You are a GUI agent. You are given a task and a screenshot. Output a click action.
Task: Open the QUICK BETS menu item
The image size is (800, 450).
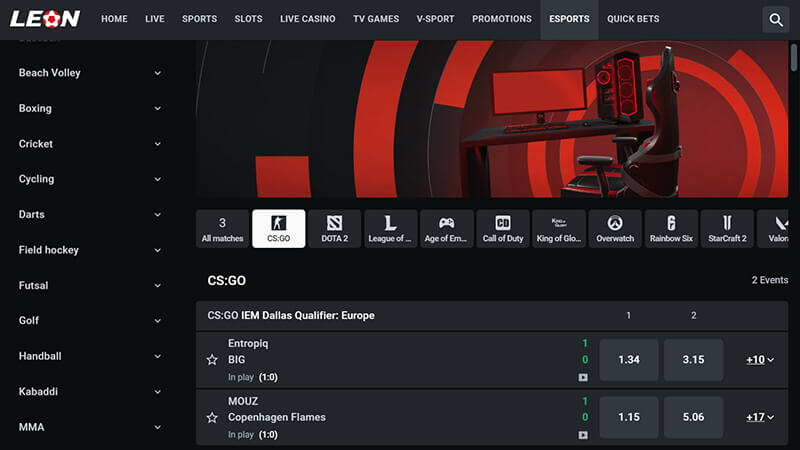click(633, 19)
